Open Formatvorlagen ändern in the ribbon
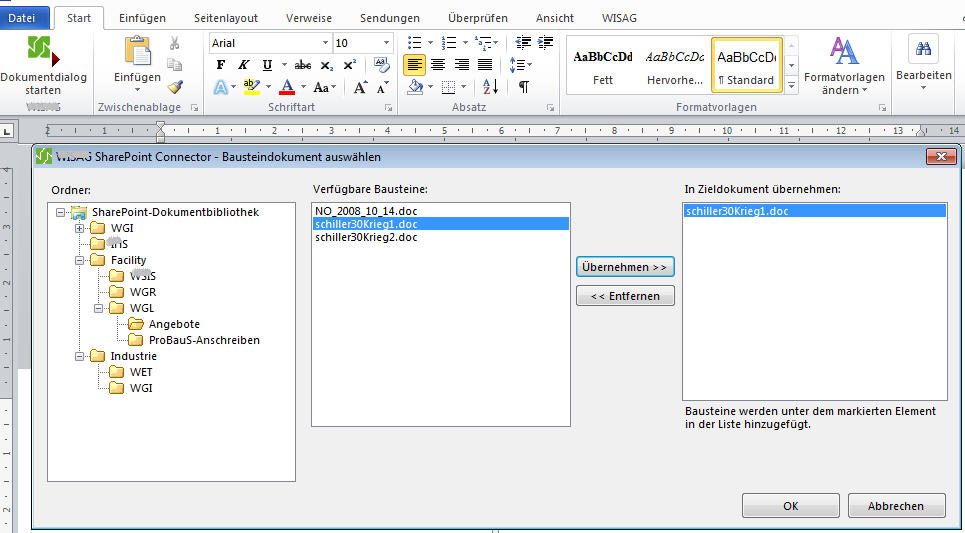The width and height of the screenshot is (965, 533). point(844,65)
